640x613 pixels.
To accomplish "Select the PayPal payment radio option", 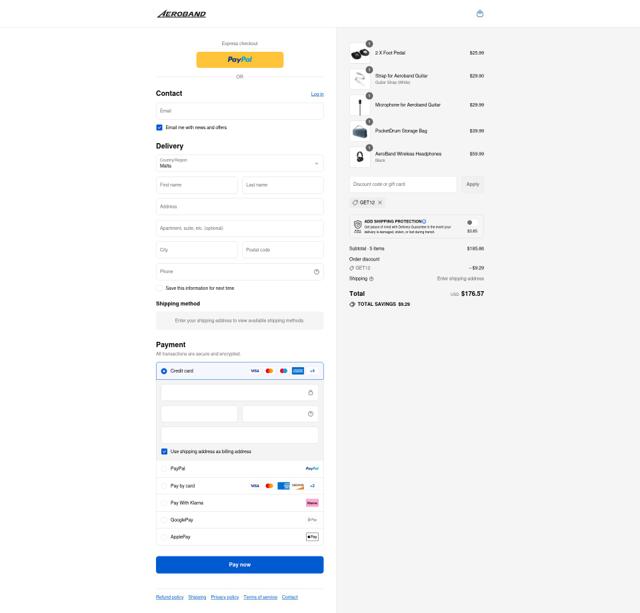I will (164, 469).
